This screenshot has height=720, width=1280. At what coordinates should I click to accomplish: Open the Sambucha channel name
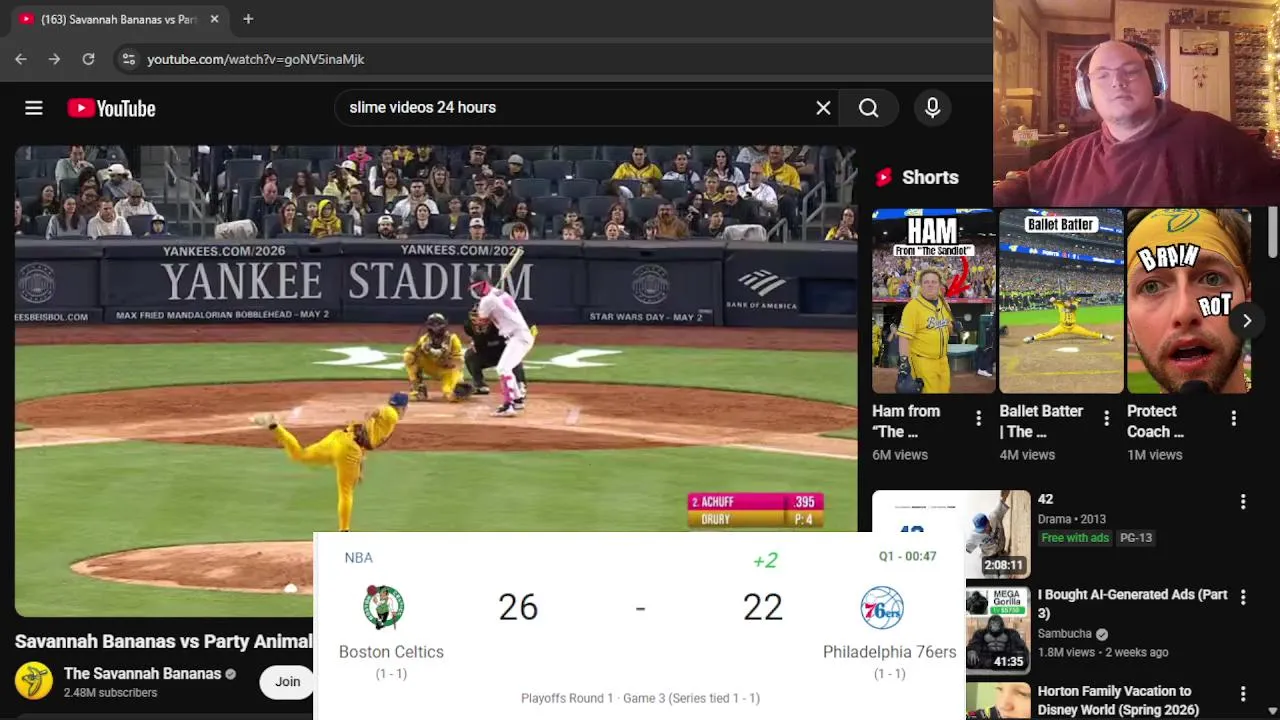tap(1064, 634)
